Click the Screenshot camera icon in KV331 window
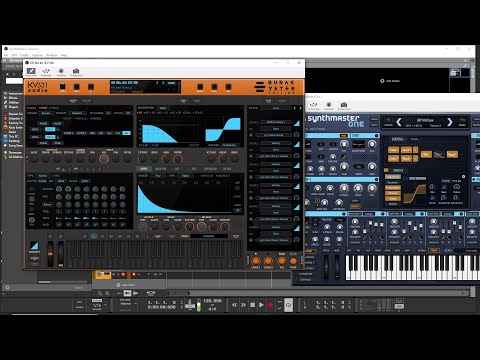 tap(76, 72)
